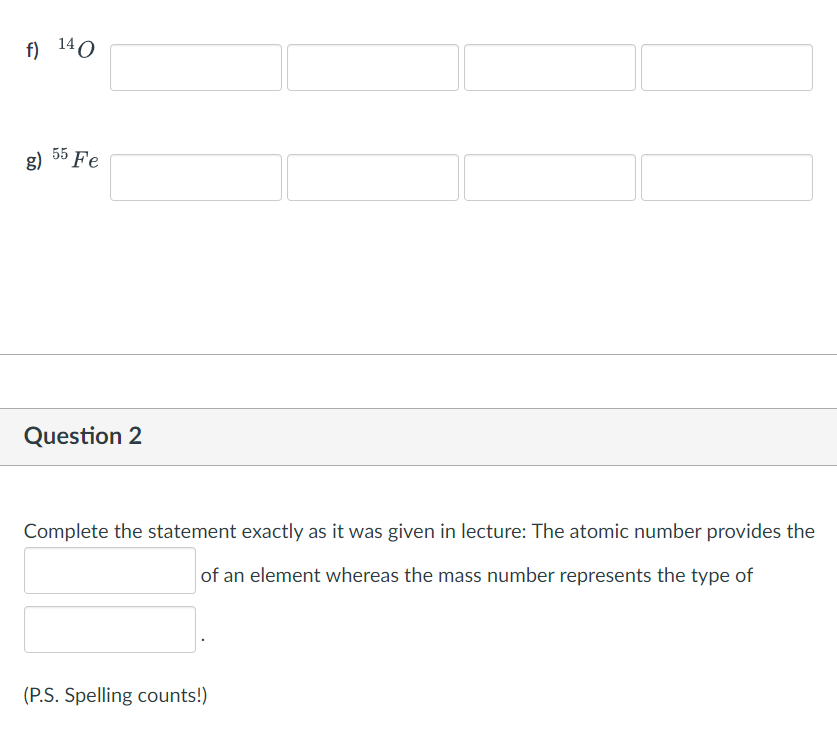
Task: Click the letter g) label
Action: click(x=31, y=159)
